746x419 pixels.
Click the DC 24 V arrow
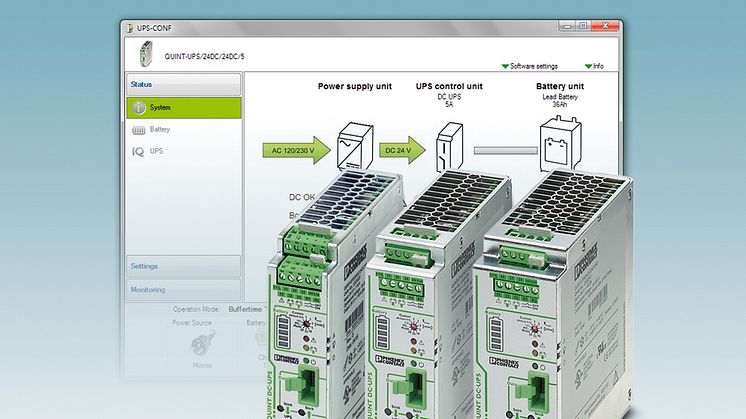point(402,150)
